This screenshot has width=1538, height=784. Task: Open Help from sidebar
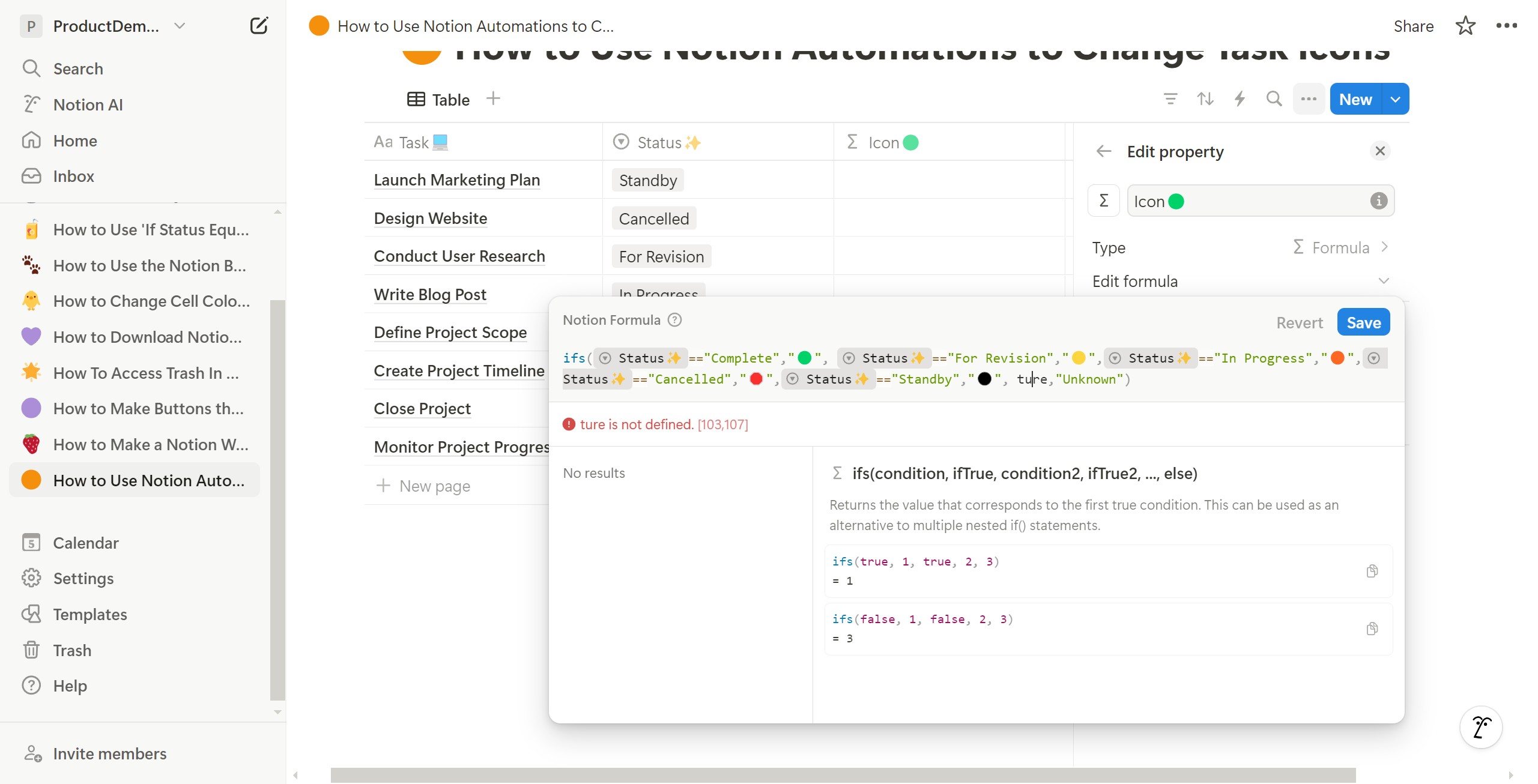click(x=70, y=686)
